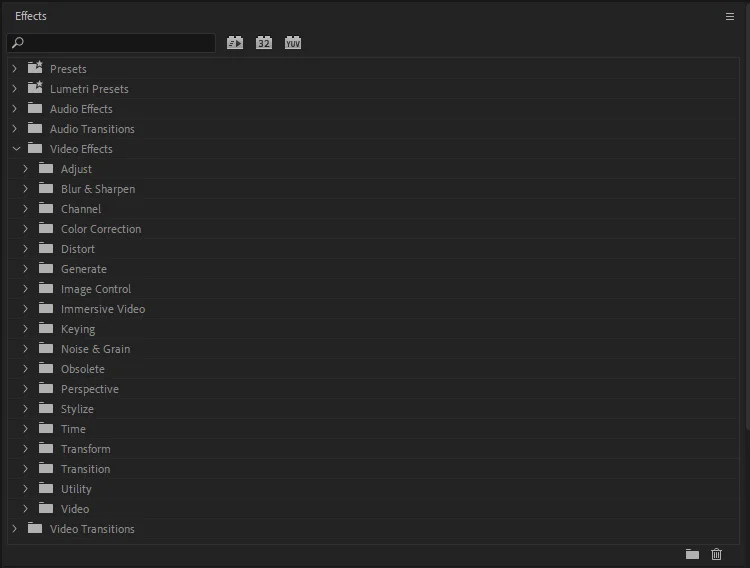Image resolution: width=750 pixels, height=568 pixels.
Task: Select the Transform label
Action: click(86, 449)
